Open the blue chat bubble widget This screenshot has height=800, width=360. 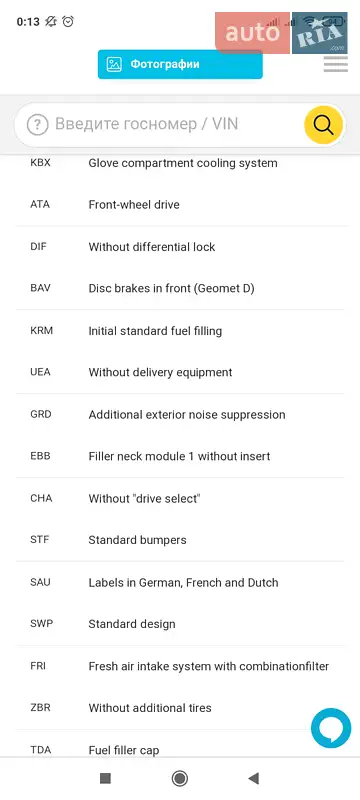[x=331, y=728]
